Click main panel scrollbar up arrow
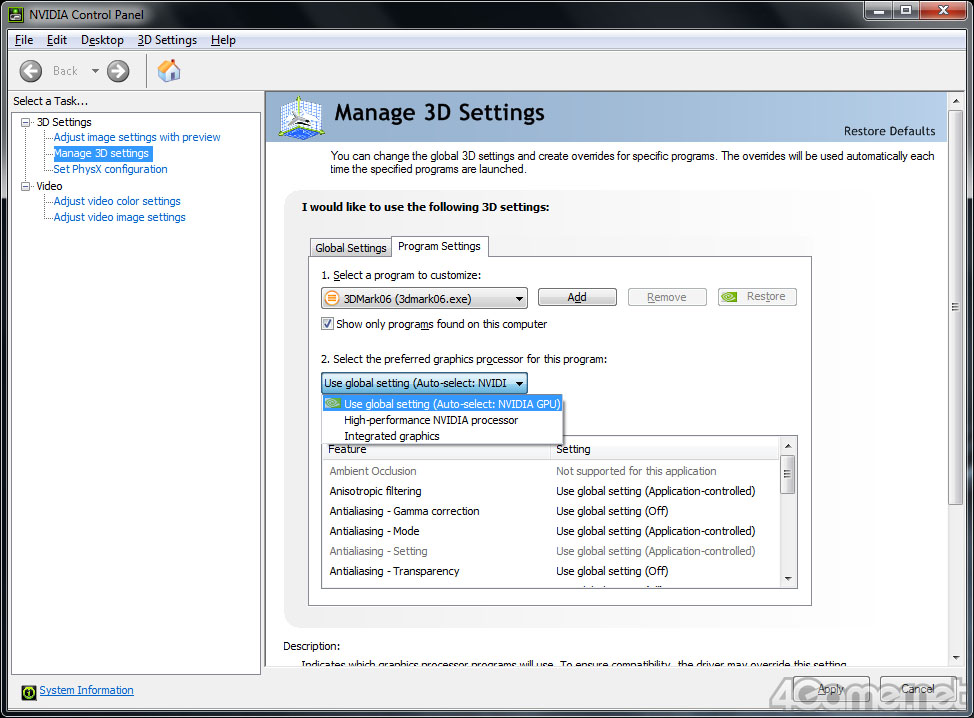974x718 pixels. [x=955, y=101]
